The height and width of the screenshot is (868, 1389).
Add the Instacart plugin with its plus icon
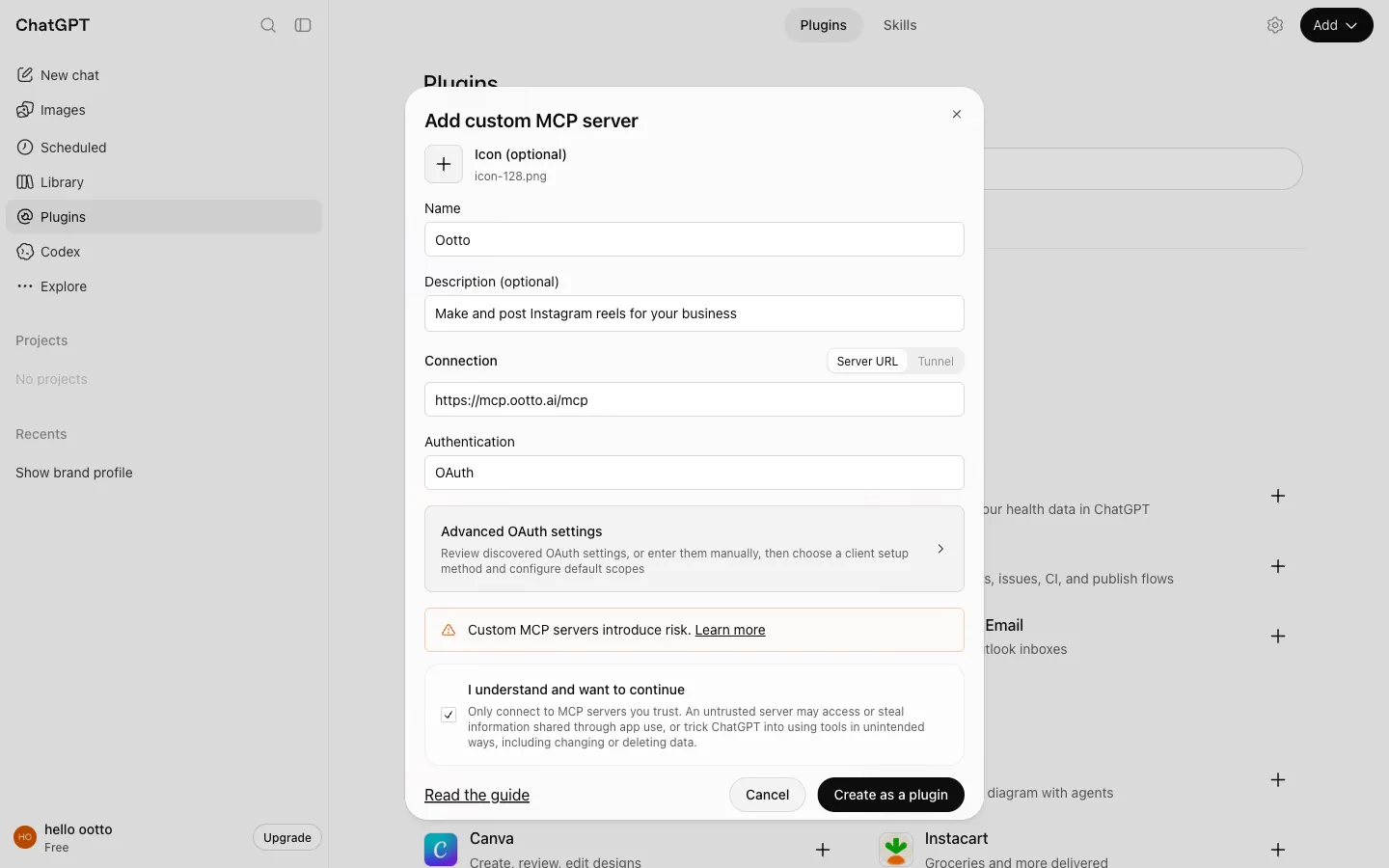[1278, 850]
